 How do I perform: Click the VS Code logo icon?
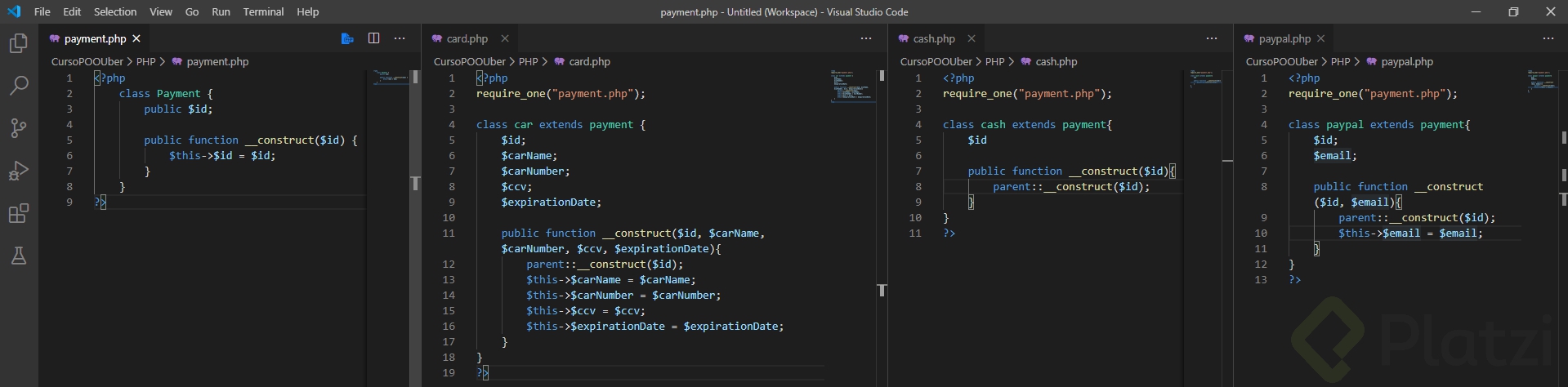coord(13,11)
